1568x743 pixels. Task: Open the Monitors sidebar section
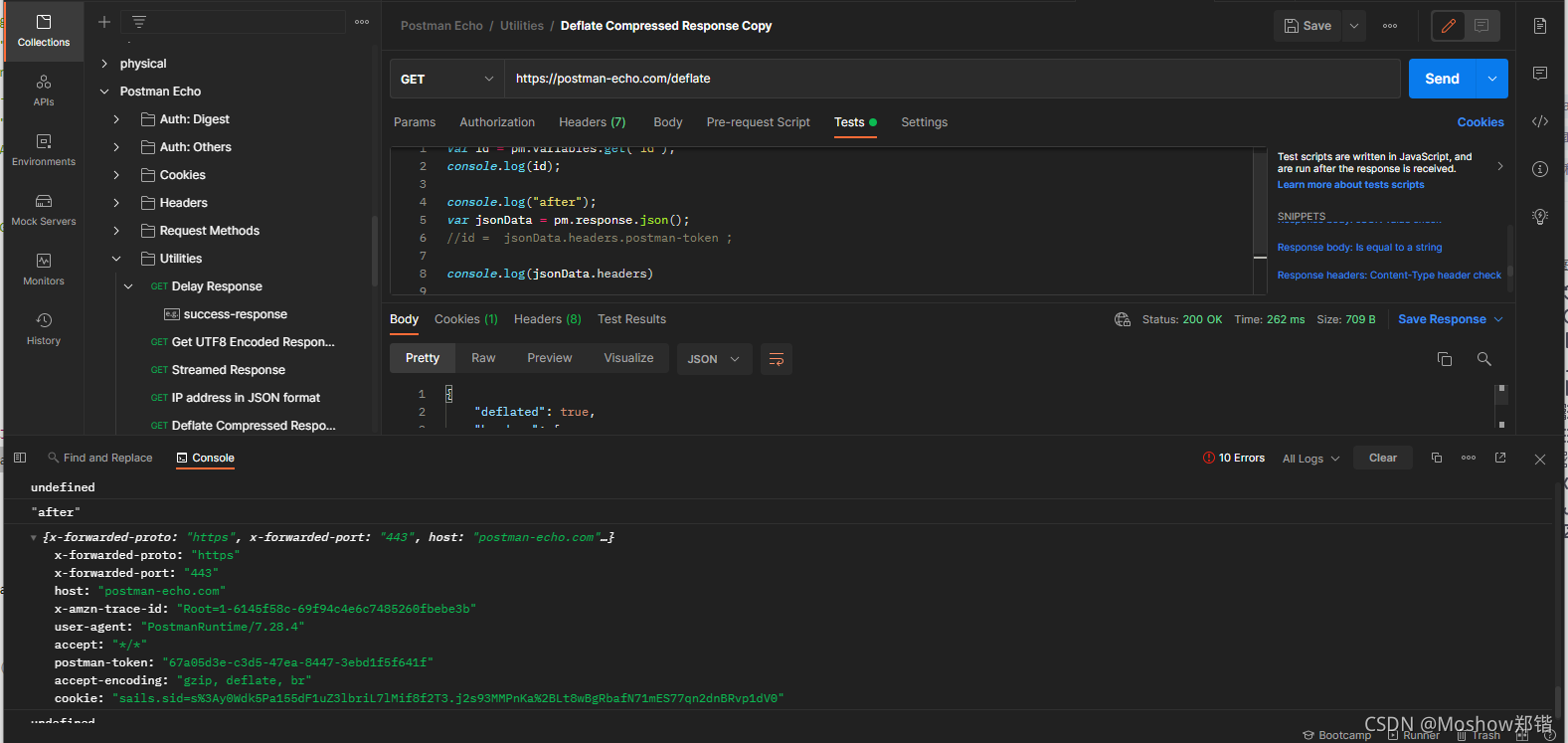(x=44, y=270)
